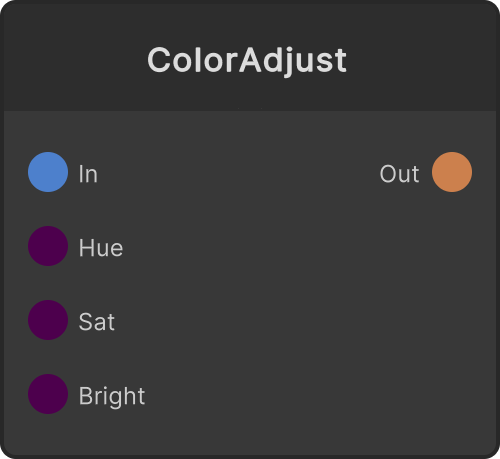Select the purple Hue input socket
This screenshot has width=500, height=459.
tap(48, 246)
